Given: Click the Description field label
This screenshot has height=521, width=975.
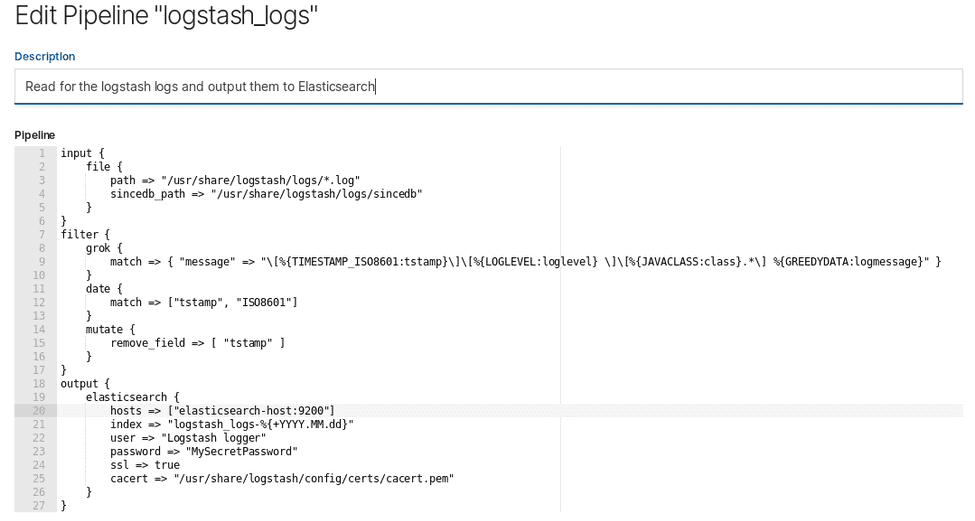Looking at the screenshot, I should (44, 57).
